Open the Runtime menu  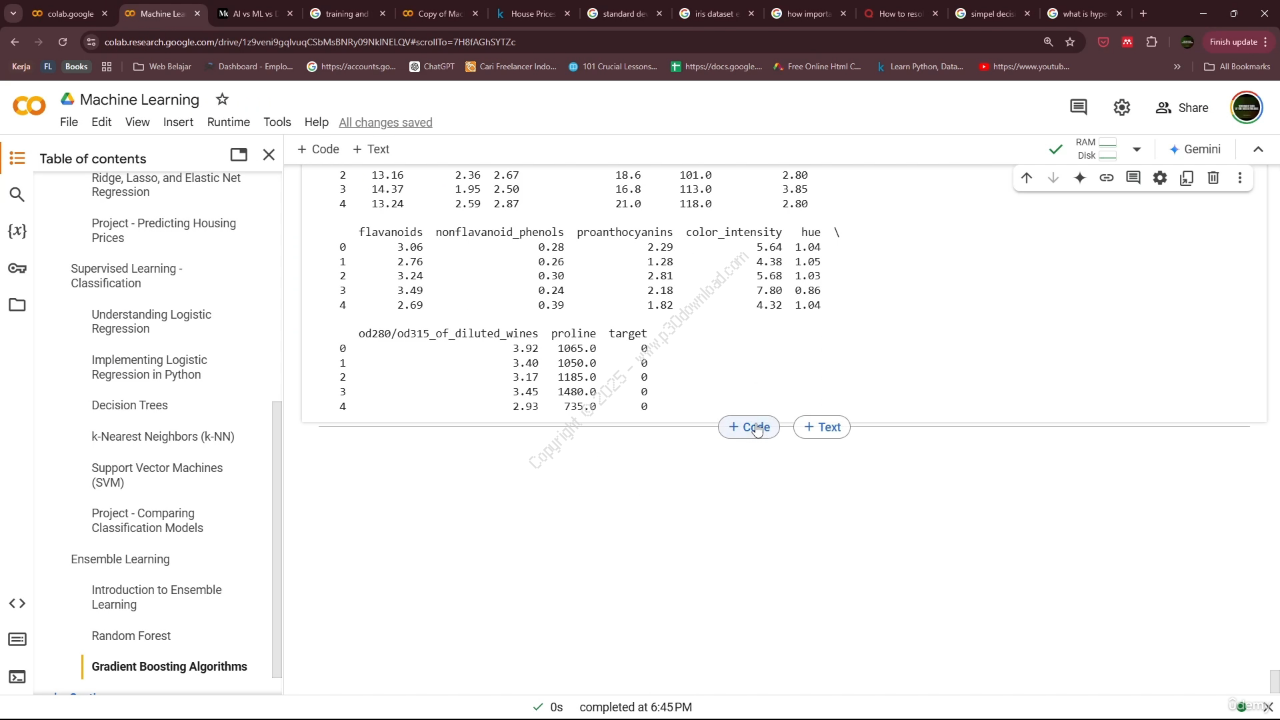click(x=228, y=122)
